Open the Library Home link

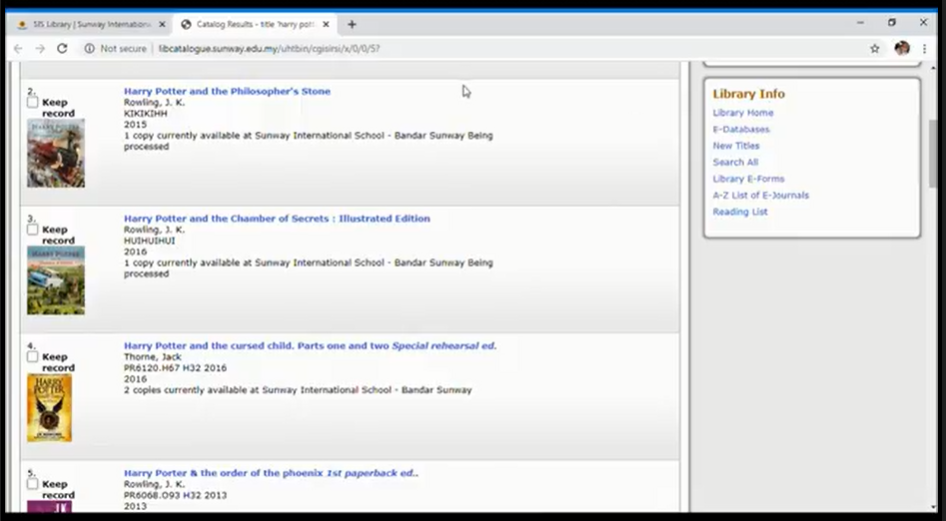(743, 113)
